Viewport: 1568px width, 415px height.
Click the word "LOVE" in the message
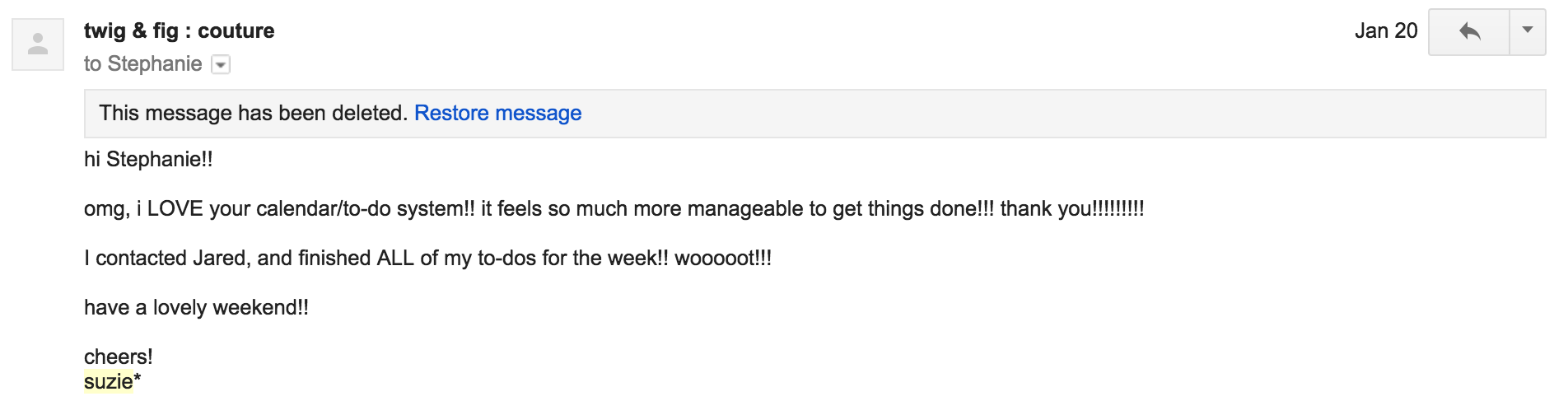coord(175,208)
